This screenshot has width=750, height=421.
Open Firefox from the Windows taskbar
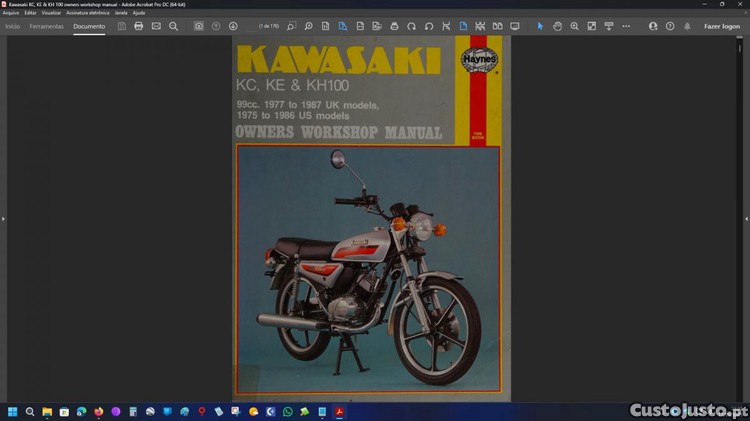click(x=98, y=411)
